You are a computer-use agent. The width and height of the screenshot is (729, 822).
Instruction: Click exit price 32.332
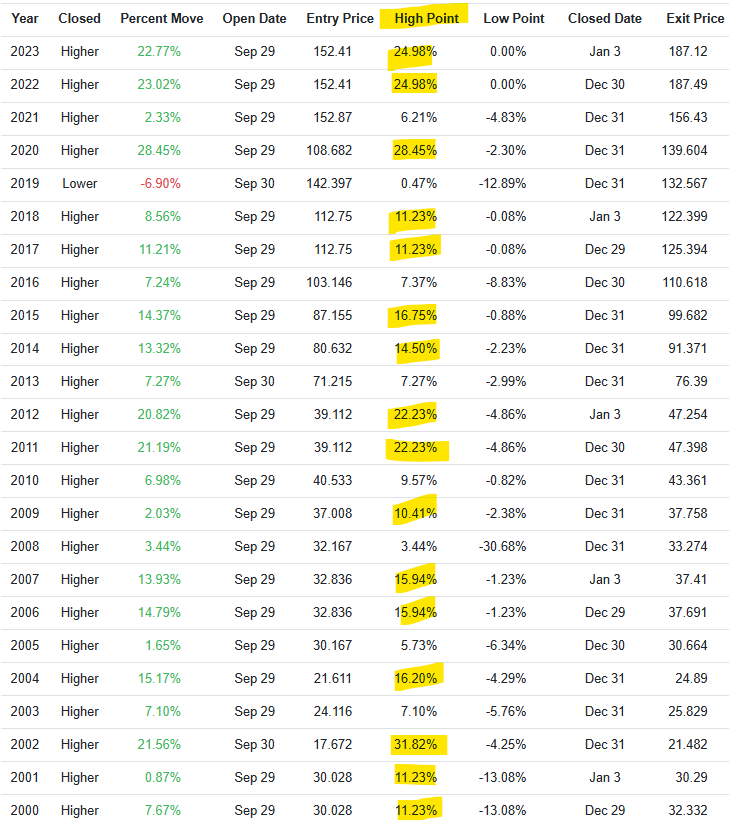688,811
